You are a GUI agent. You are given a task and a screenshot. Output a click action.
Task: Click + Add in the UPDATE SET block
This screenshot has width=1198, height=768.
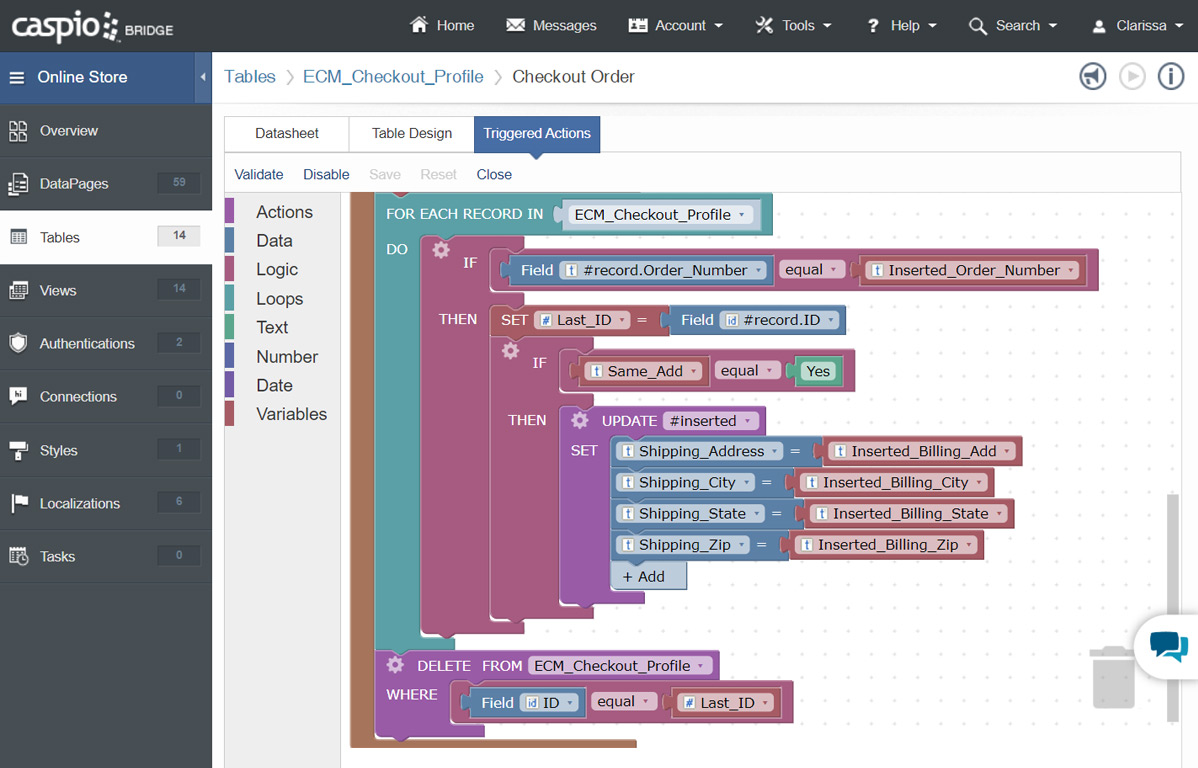tap(649, 576)
